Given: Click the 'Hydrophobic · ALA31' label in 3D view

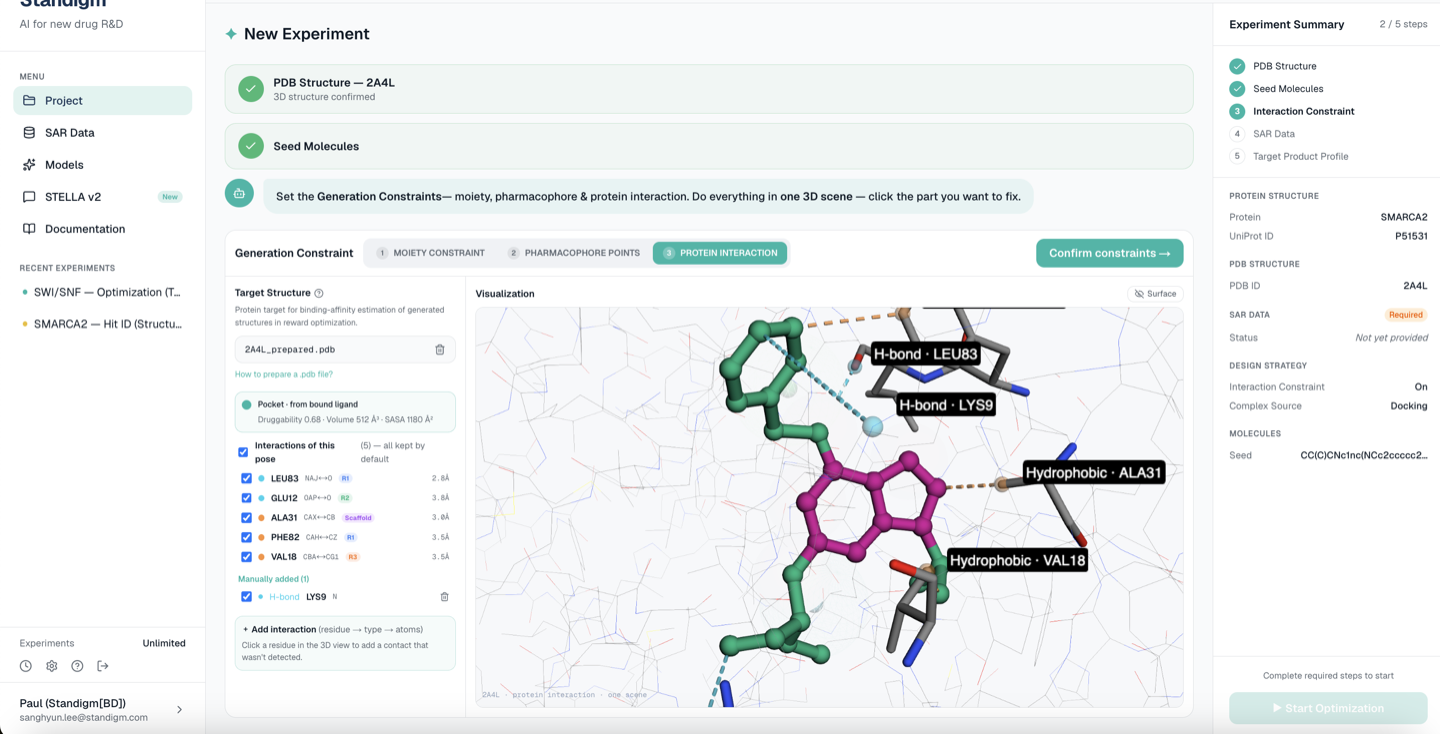Looking at the screenshot, I should click(1094, 472).
